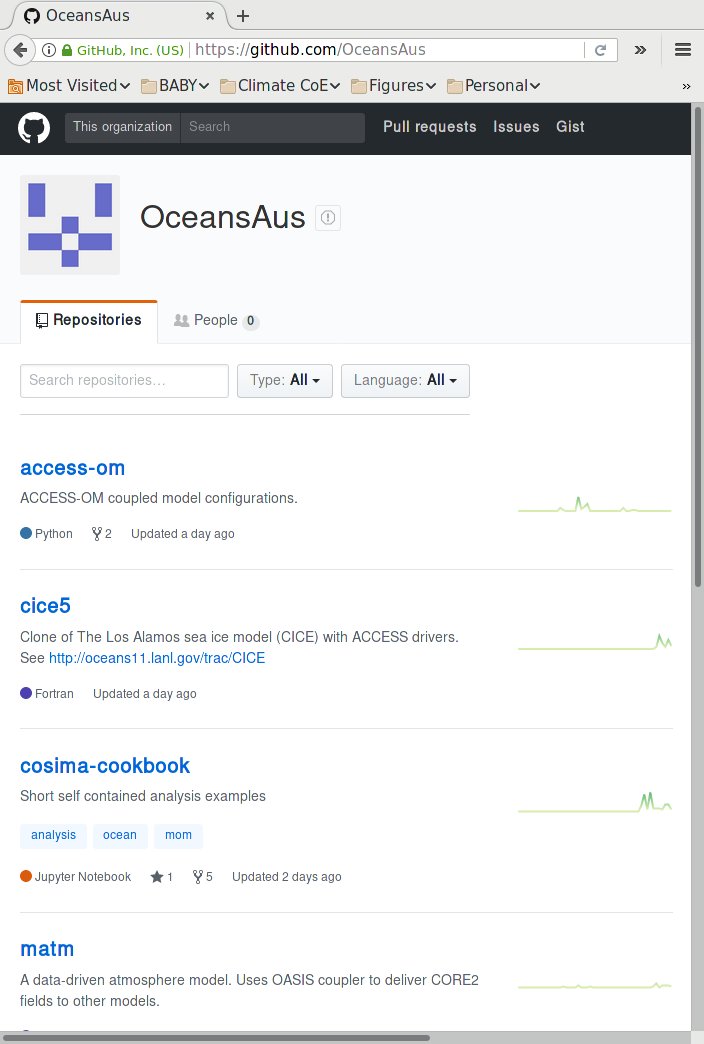Open the Type: All filter dropdown

(285, 381)
